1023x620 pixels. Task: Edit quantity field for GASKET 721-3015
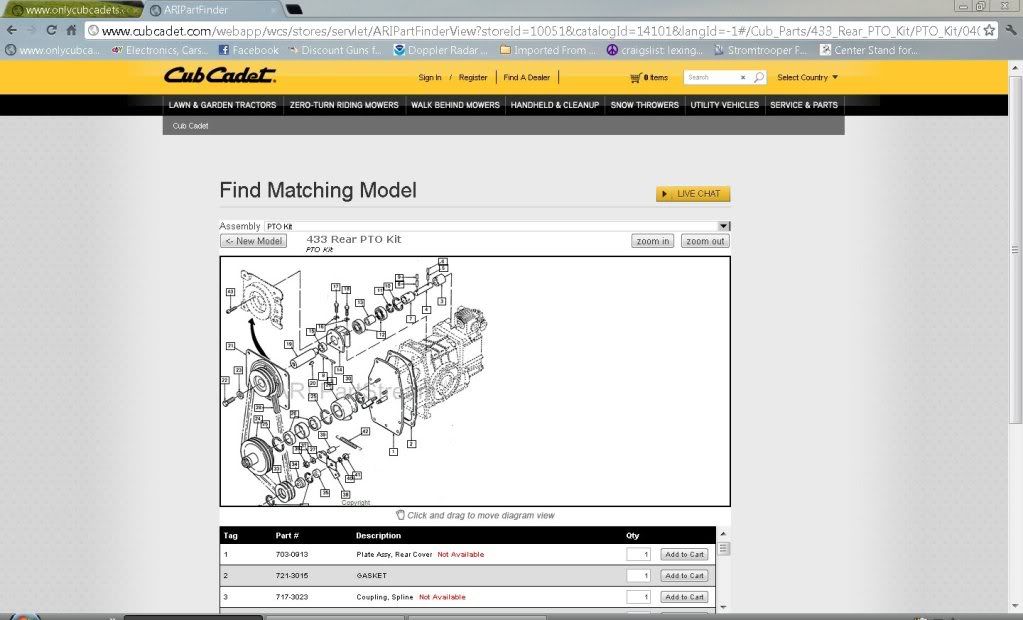[638, 576]
